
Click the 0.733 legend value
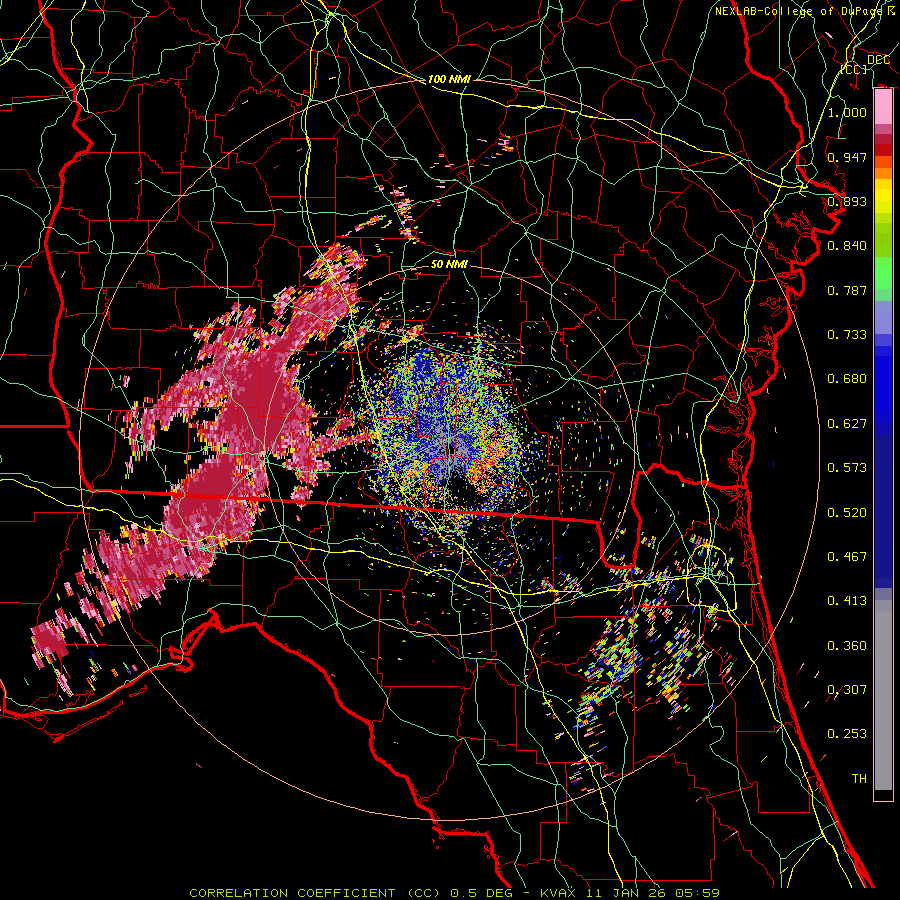[x=847, y=335]
